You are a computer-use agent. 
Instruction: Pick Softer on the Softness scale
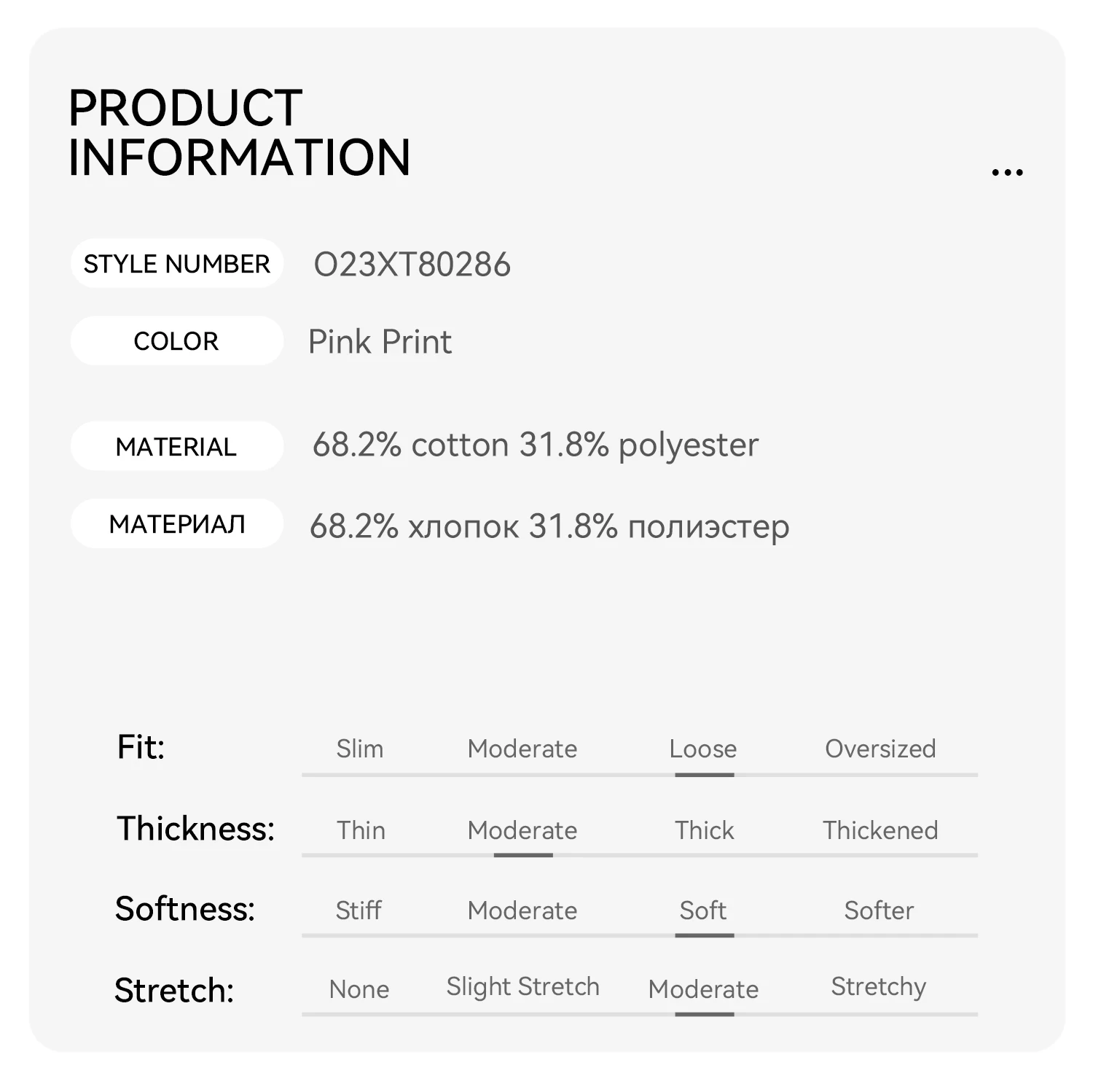[879, 910]
